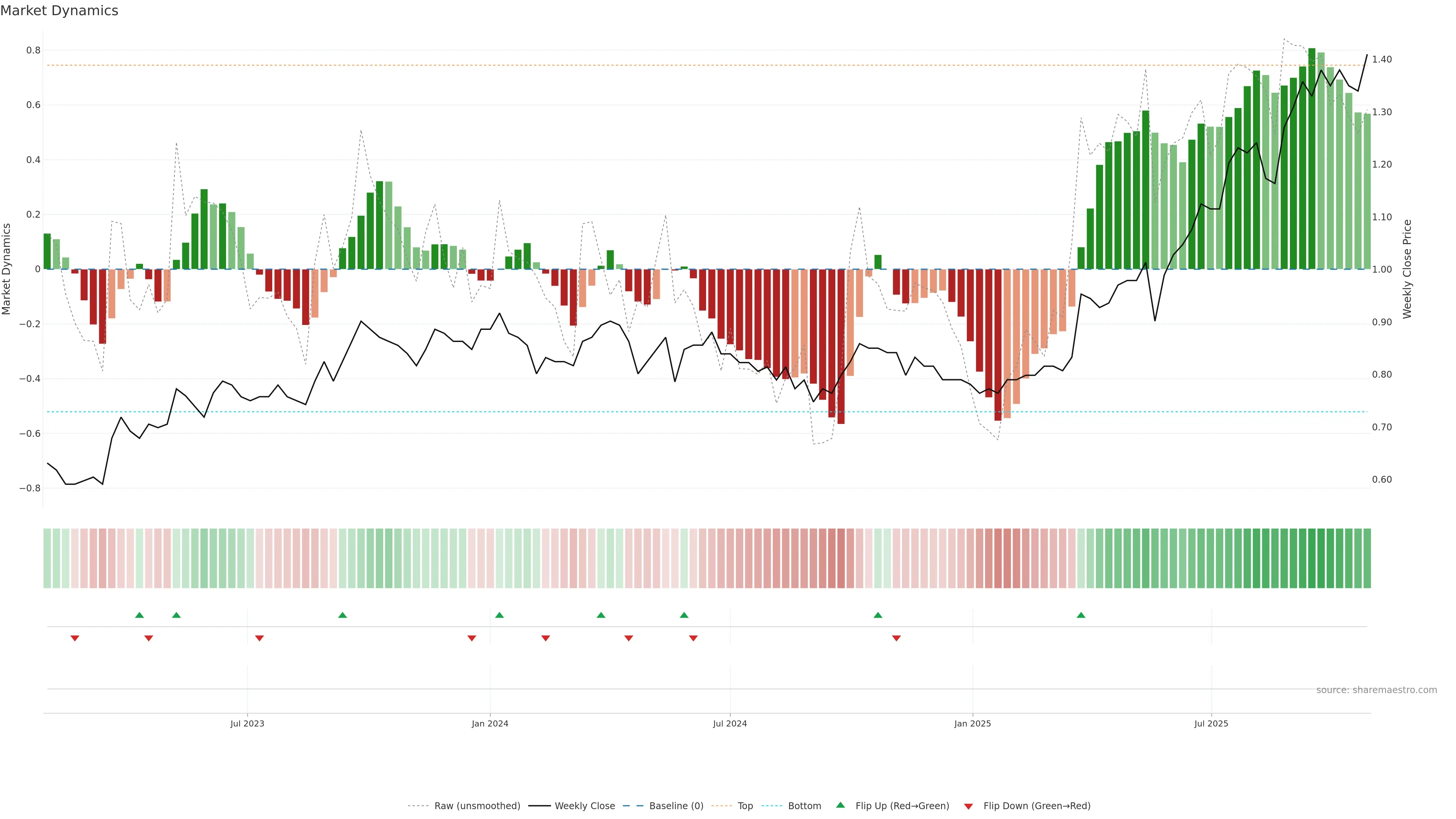1456x819 pixels.
Task: Click the Jul 2023 x-axis label
Action: 247,723
